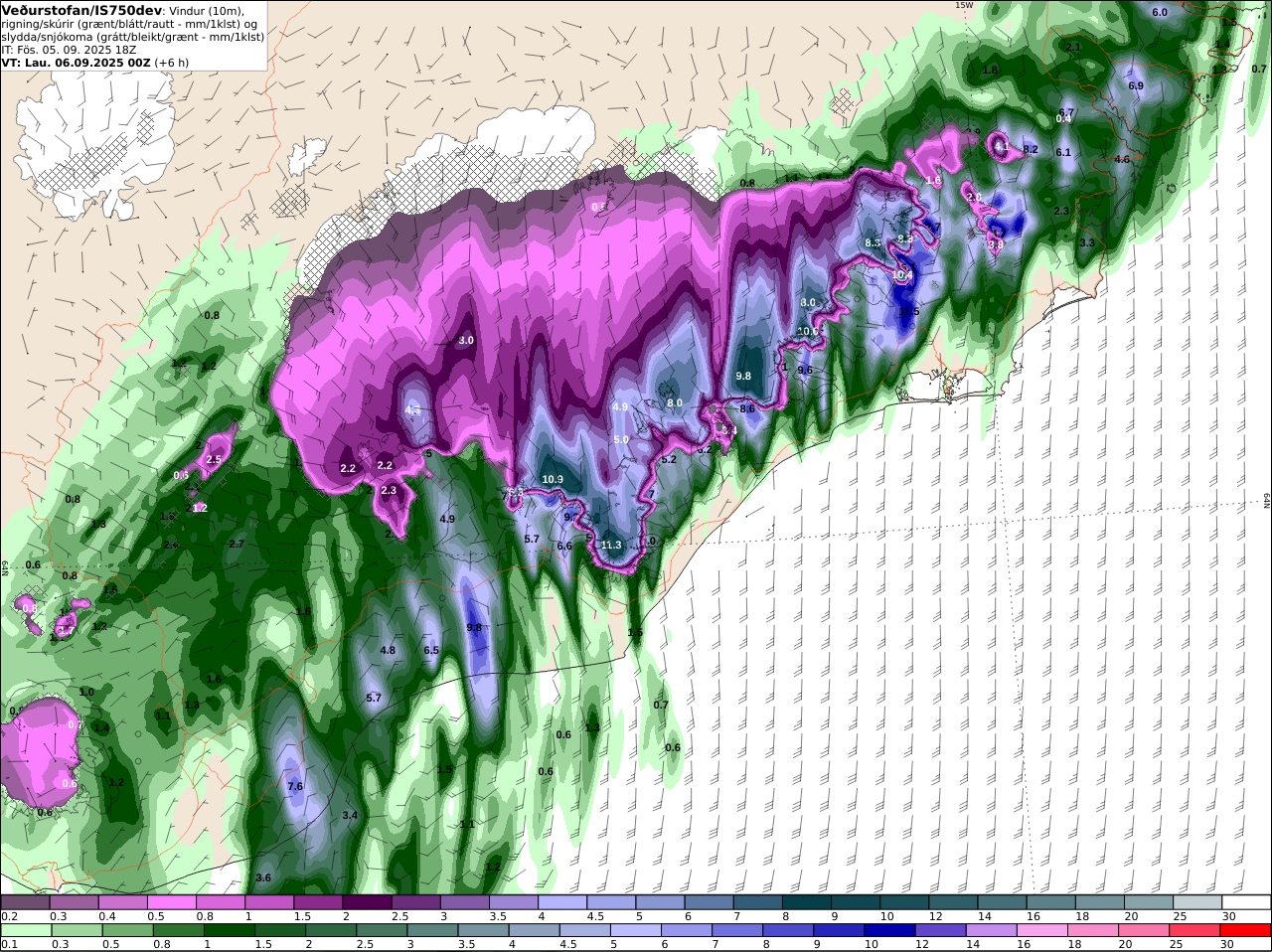This screenshot has width=1272, height=952.
Task: Click the snow legend swatch between 8 and 9
Action: [807, 901]
